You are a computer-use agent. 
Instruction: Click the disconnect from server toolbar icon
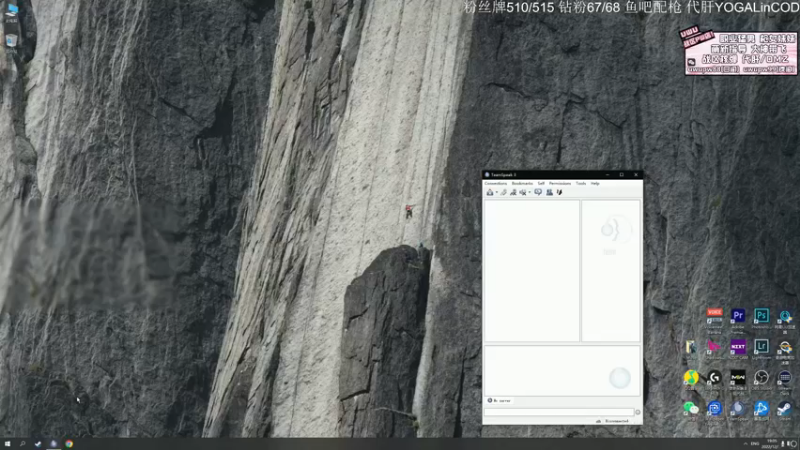click(504, 192)
